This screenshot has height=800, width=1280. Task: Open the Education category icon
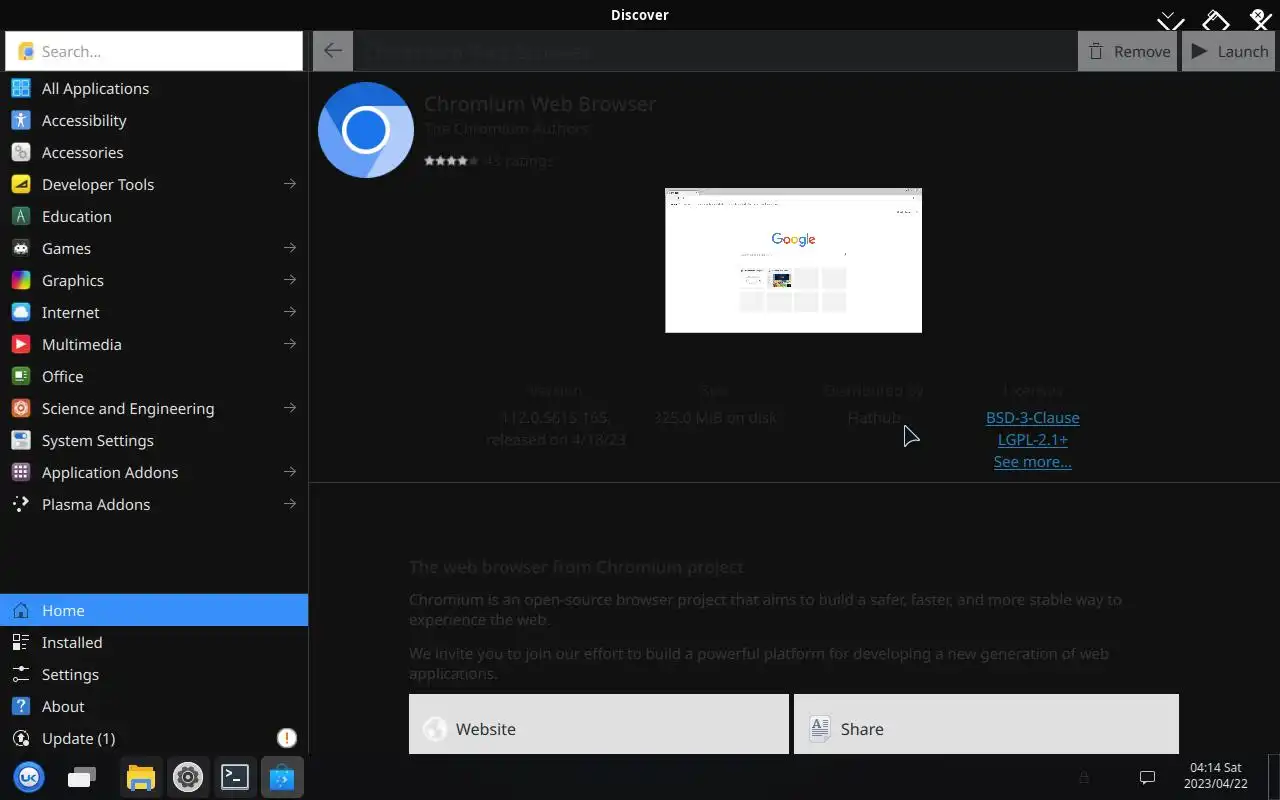(x=21, y=216)
